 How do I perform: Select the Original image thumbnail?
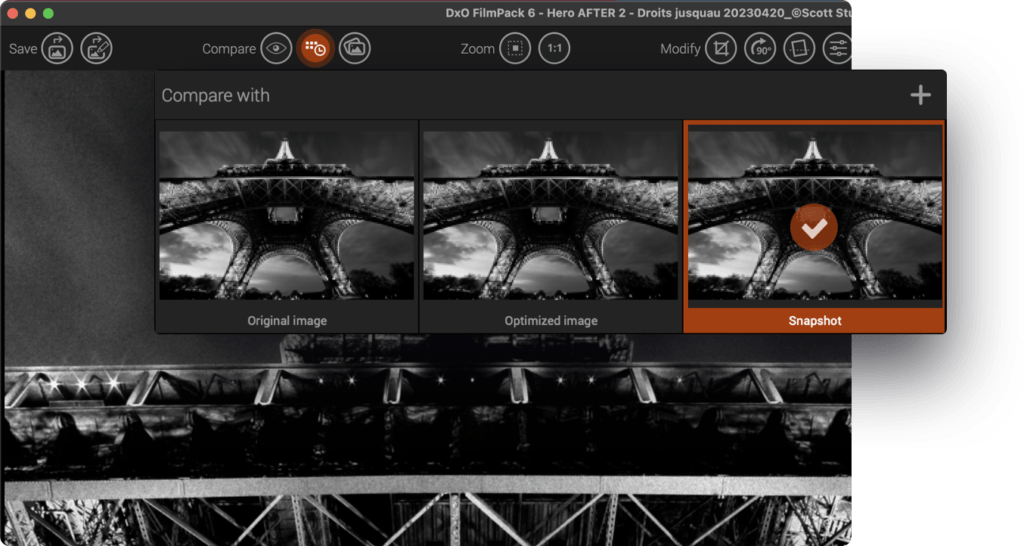click(x=287, y=213)
